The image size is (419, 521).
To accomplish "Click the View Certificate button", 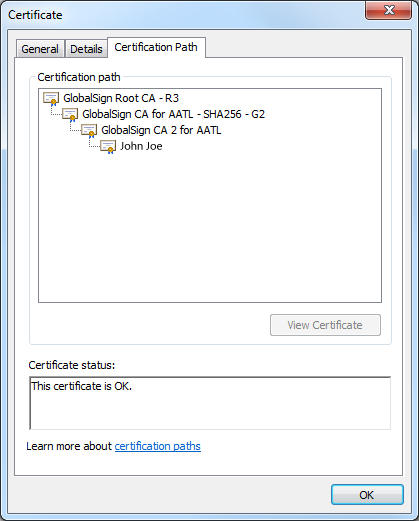I will tap(325, 325).
